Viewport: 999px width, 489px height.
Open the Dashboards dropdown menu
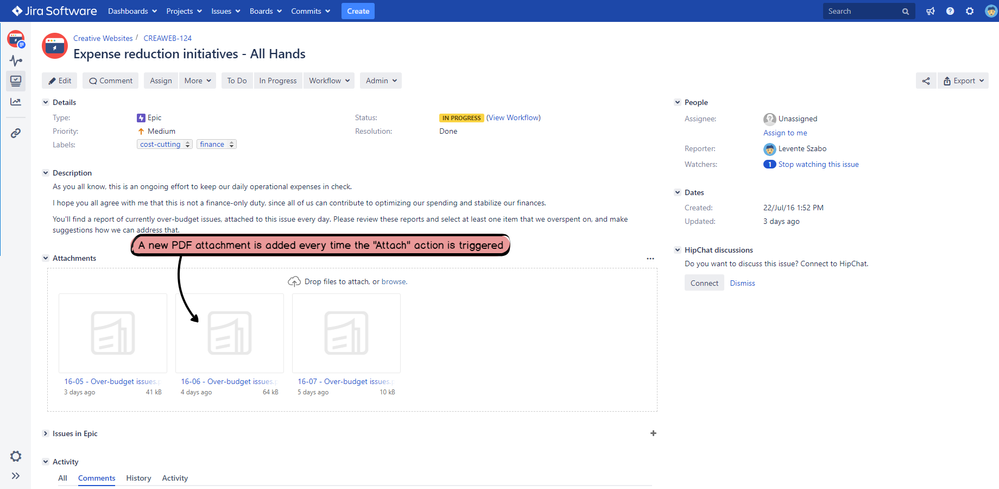[133, 11]
